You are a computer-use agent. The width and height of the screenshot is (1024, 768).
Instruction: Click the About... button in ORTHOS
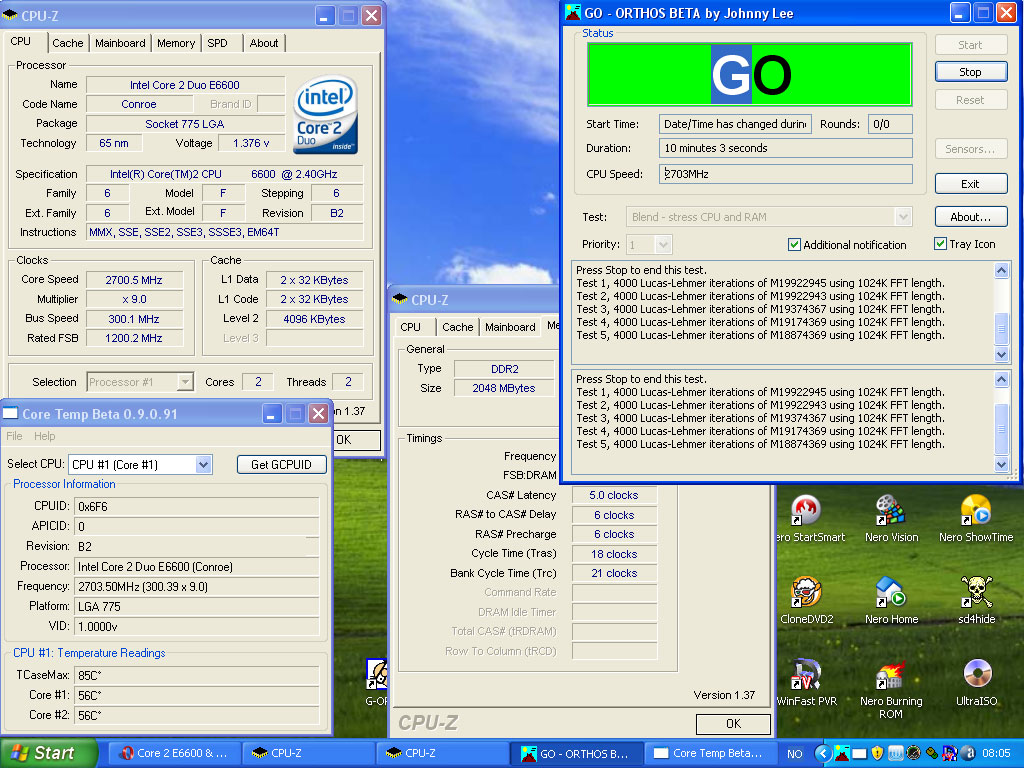[970, 217]
